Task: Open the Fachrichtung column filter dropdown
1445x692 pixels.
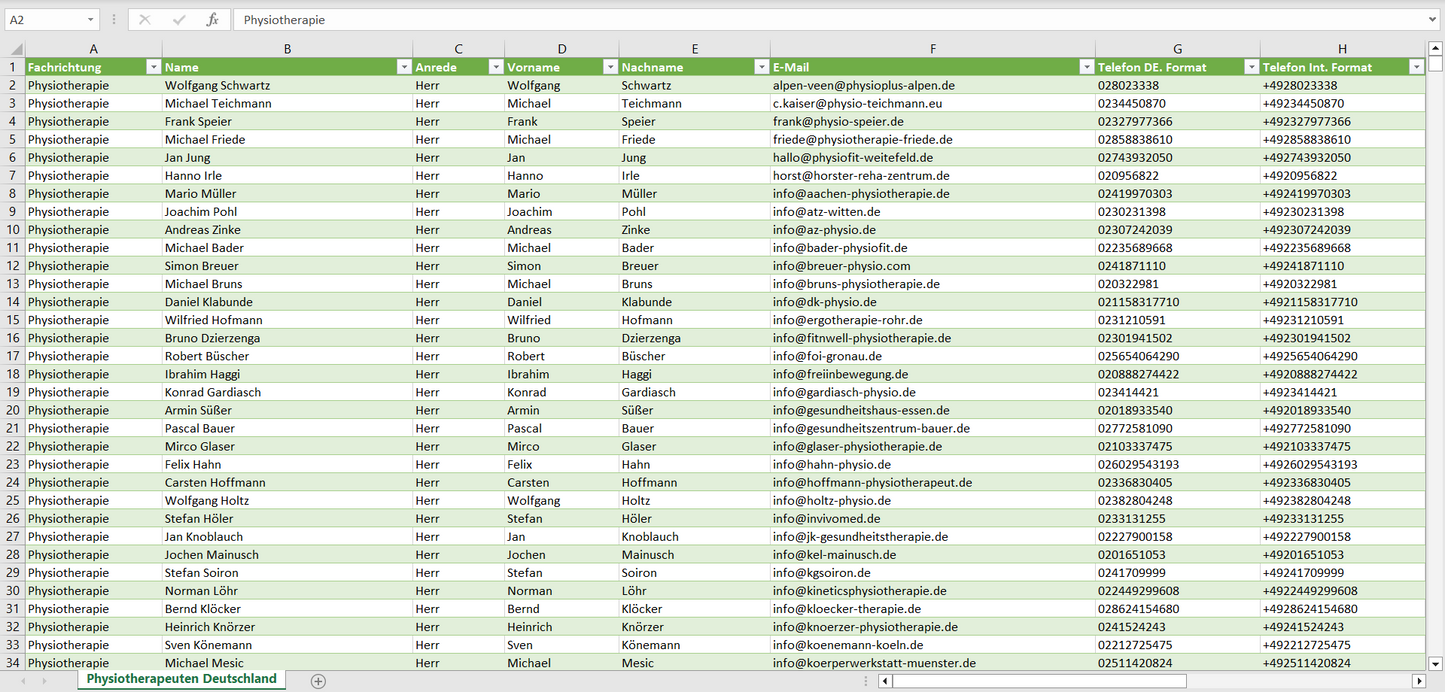Action: [153, 67]
